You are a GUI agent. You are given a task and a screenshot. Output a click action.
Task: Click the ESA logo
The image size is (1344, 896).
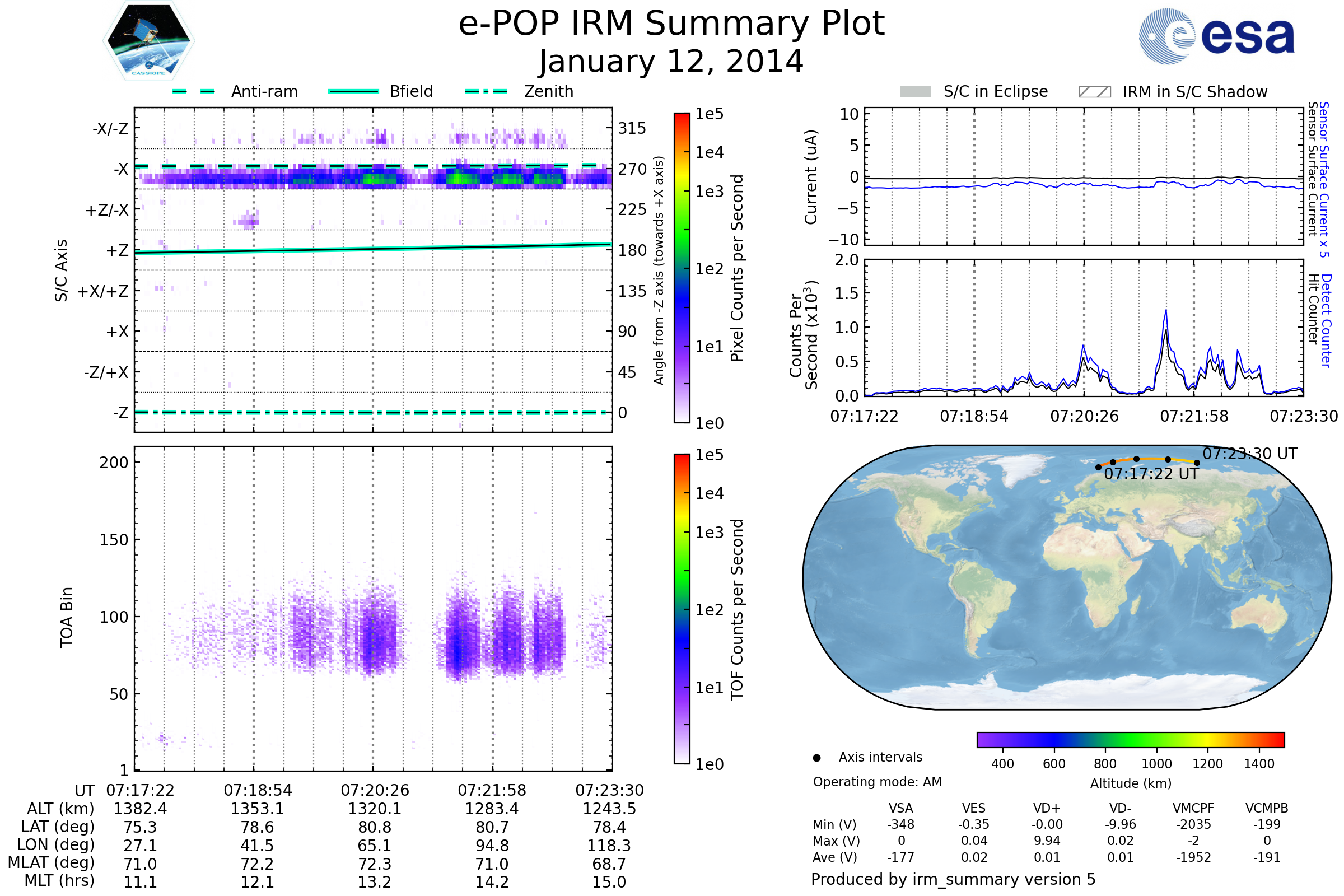click(1216, 36)
